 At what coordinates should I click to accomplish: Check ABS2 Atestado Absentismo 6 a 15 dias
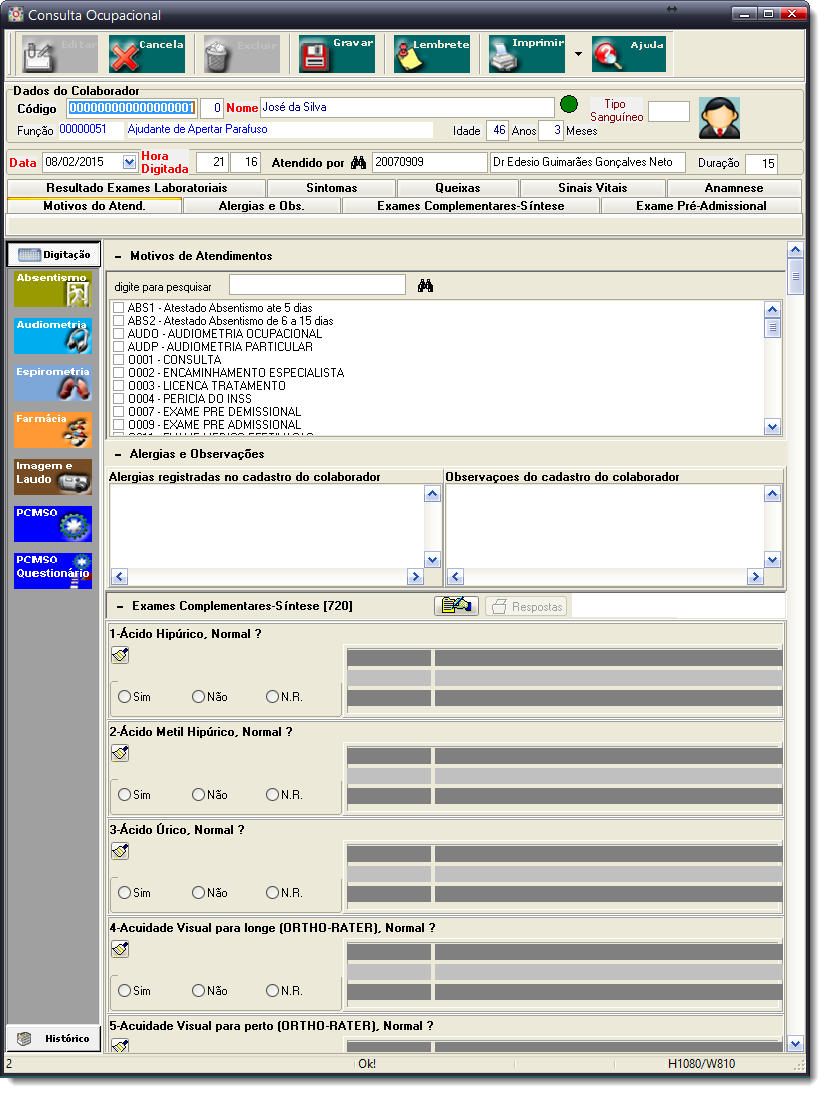coord(118,321)
